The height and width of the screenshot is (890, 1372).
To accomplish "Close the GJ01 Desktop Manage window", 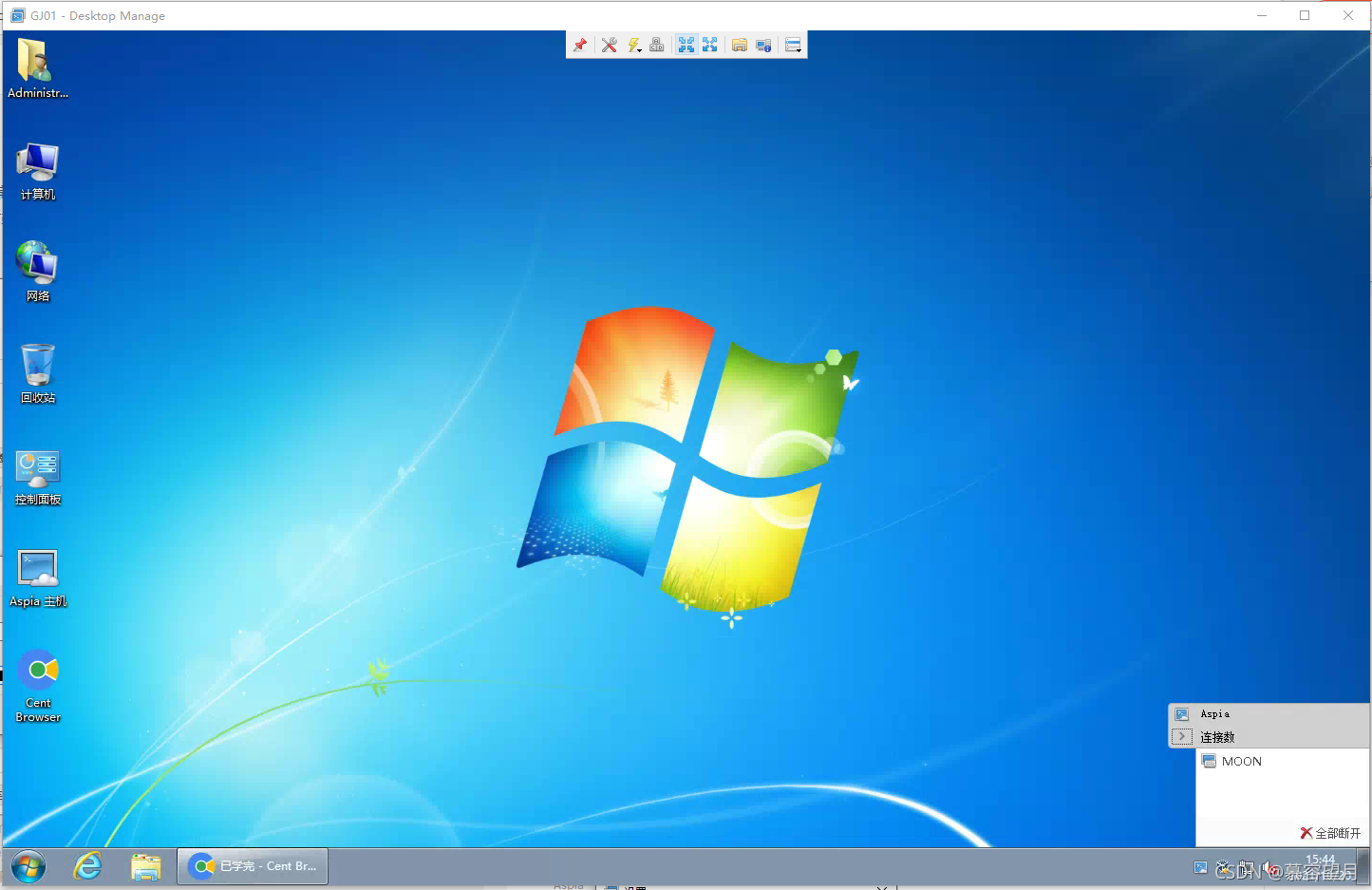I will [1348, 15].
